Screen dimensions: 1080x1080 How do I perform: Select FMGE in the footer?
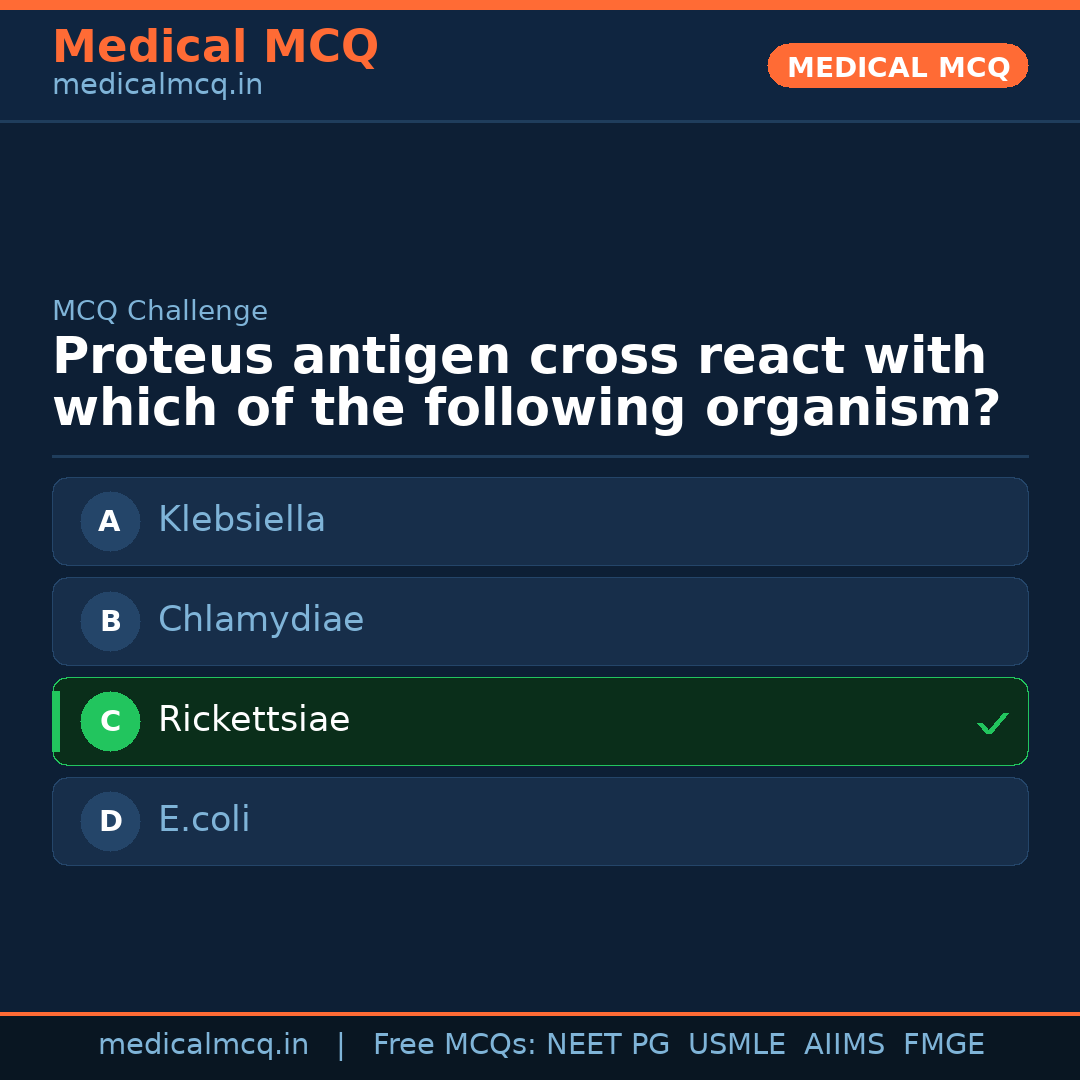[944, 1045]
